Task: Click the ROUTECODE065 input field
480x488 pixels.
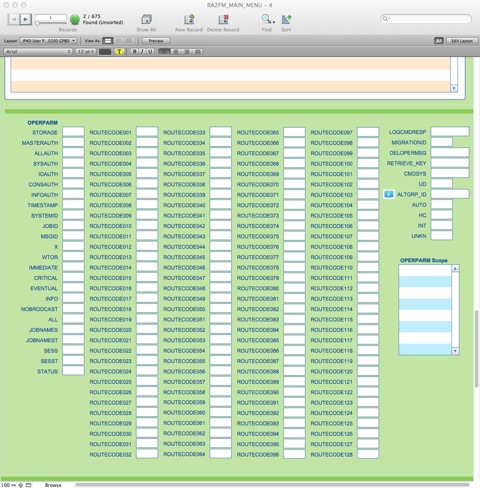Action: pyautogui.click(x=294, y=132)
